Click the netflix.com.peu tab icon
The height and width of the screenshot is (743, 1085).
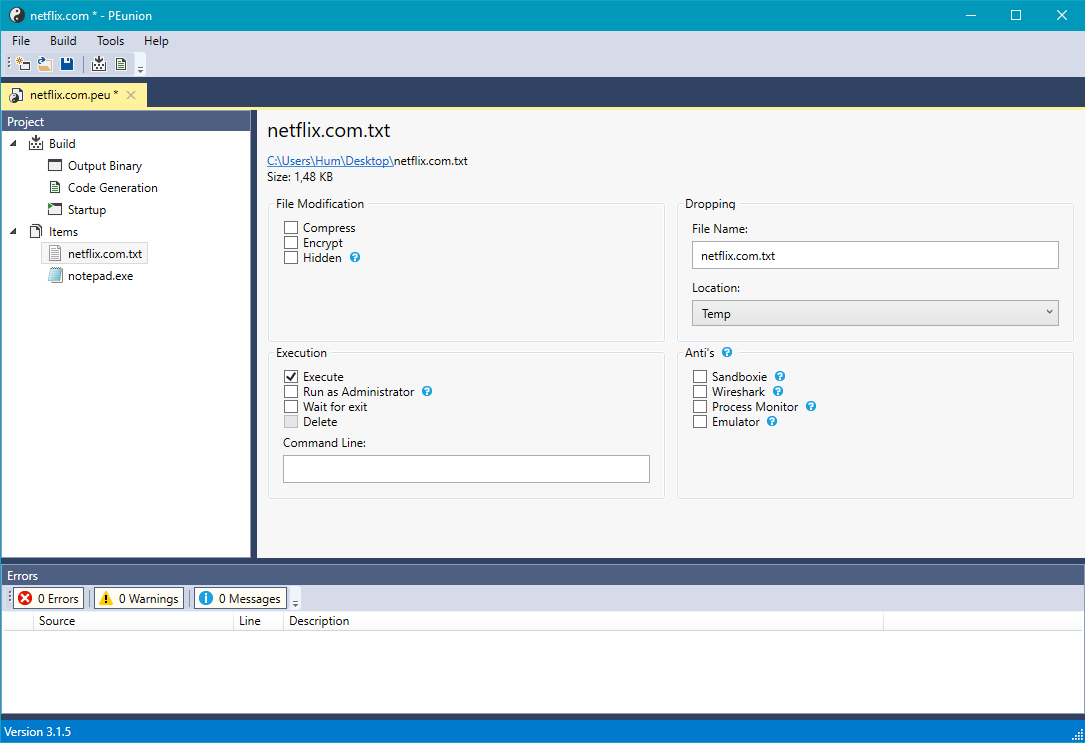pyautogui.click(x=17, y=95)
